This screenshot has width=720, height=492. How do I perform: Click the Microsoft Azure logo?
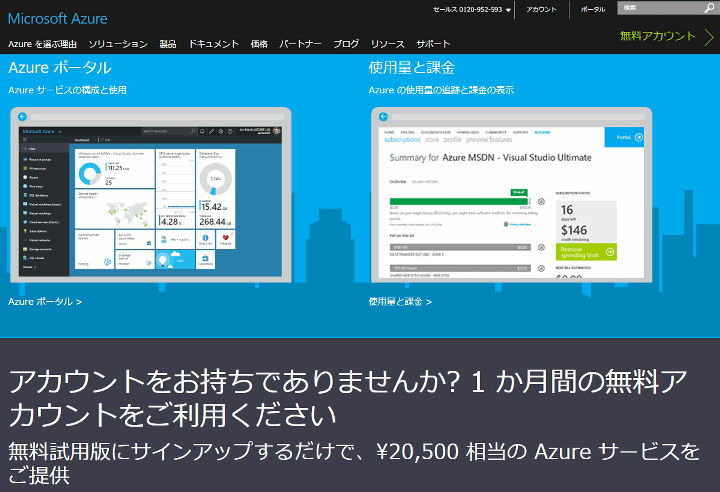click(x=58, y=19)
